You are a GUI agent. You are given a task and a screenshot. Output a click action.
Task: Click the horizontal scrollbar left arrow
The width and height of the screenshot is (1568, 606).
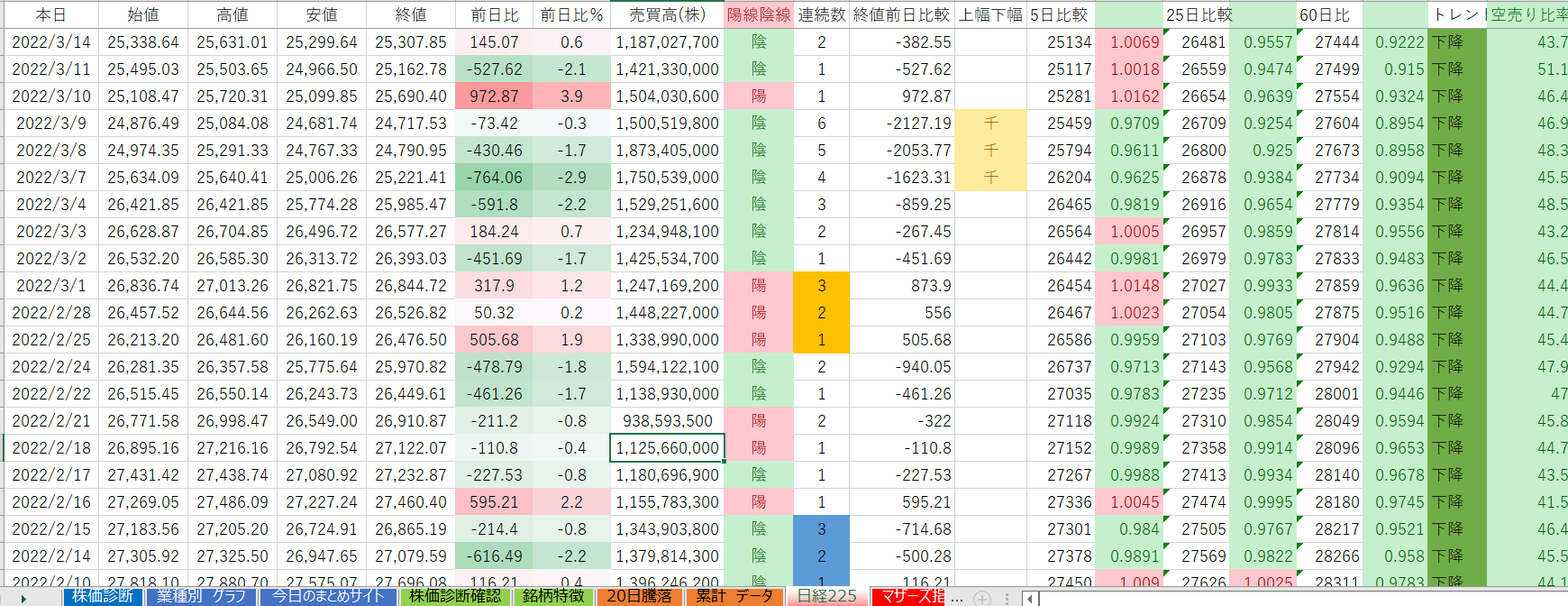click(1028, 598)
